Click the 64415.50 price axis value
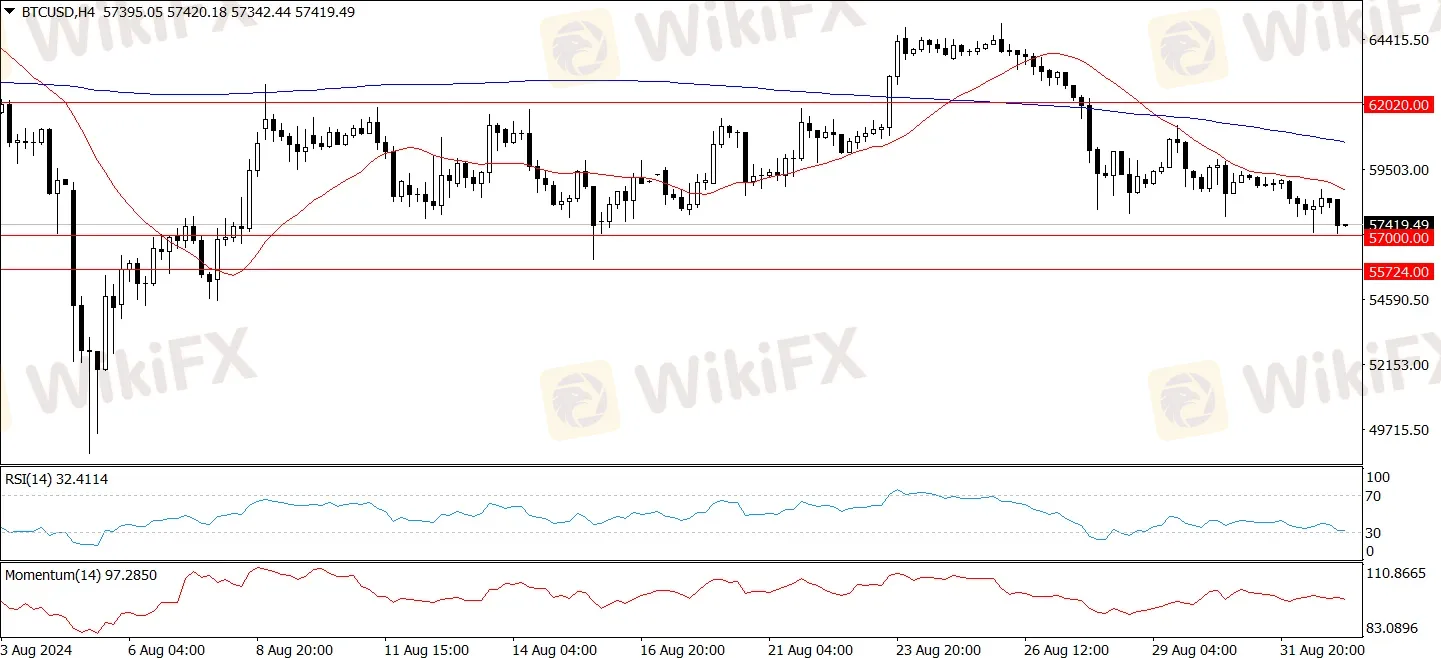Image resolution: width=1441 pixels, height=658 pixels. coord(1400,40)
